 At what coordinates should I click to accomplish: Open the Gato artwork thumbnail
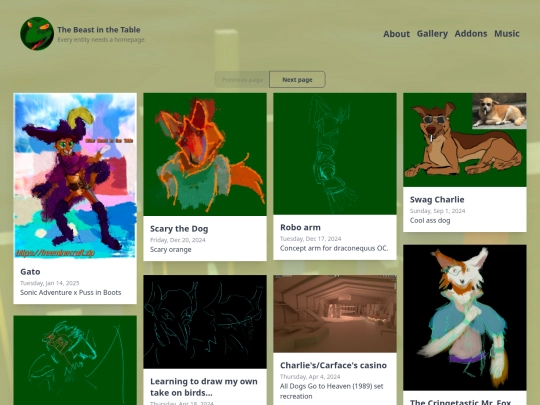75,175
